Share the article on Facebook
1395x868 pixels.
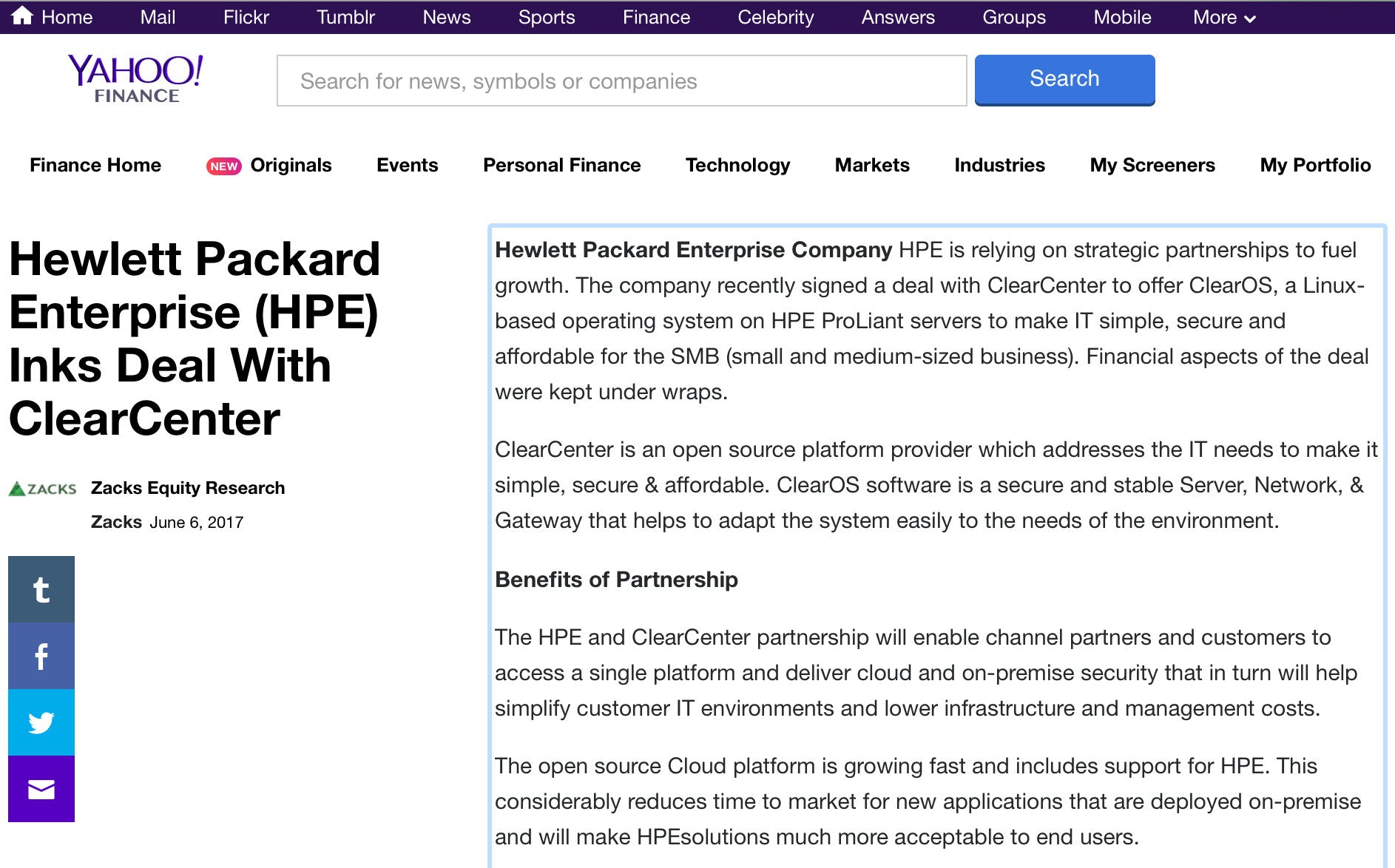(x=41, y=655)
